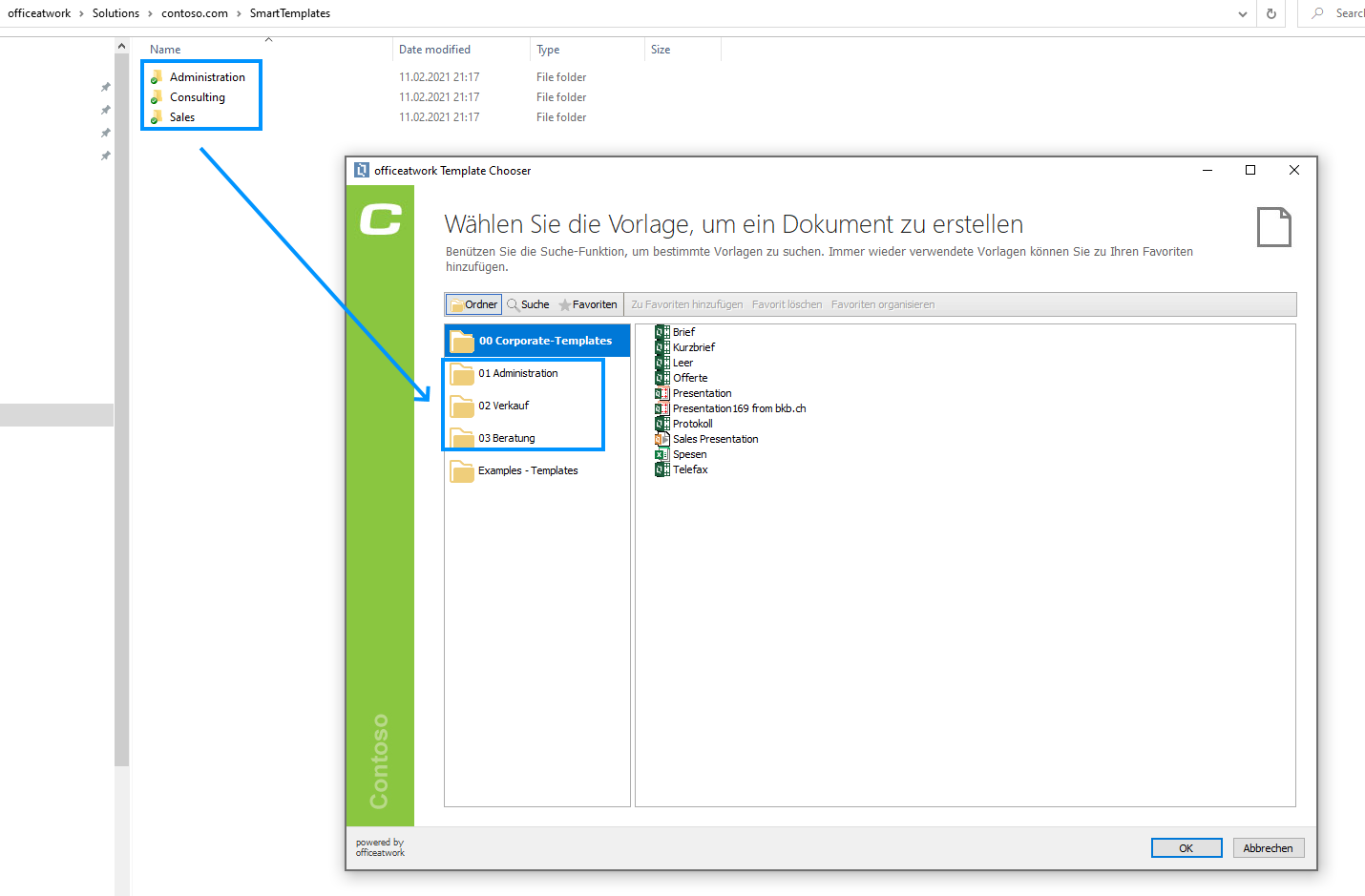Click Favorit löschen in toolbar

point(787,304)
